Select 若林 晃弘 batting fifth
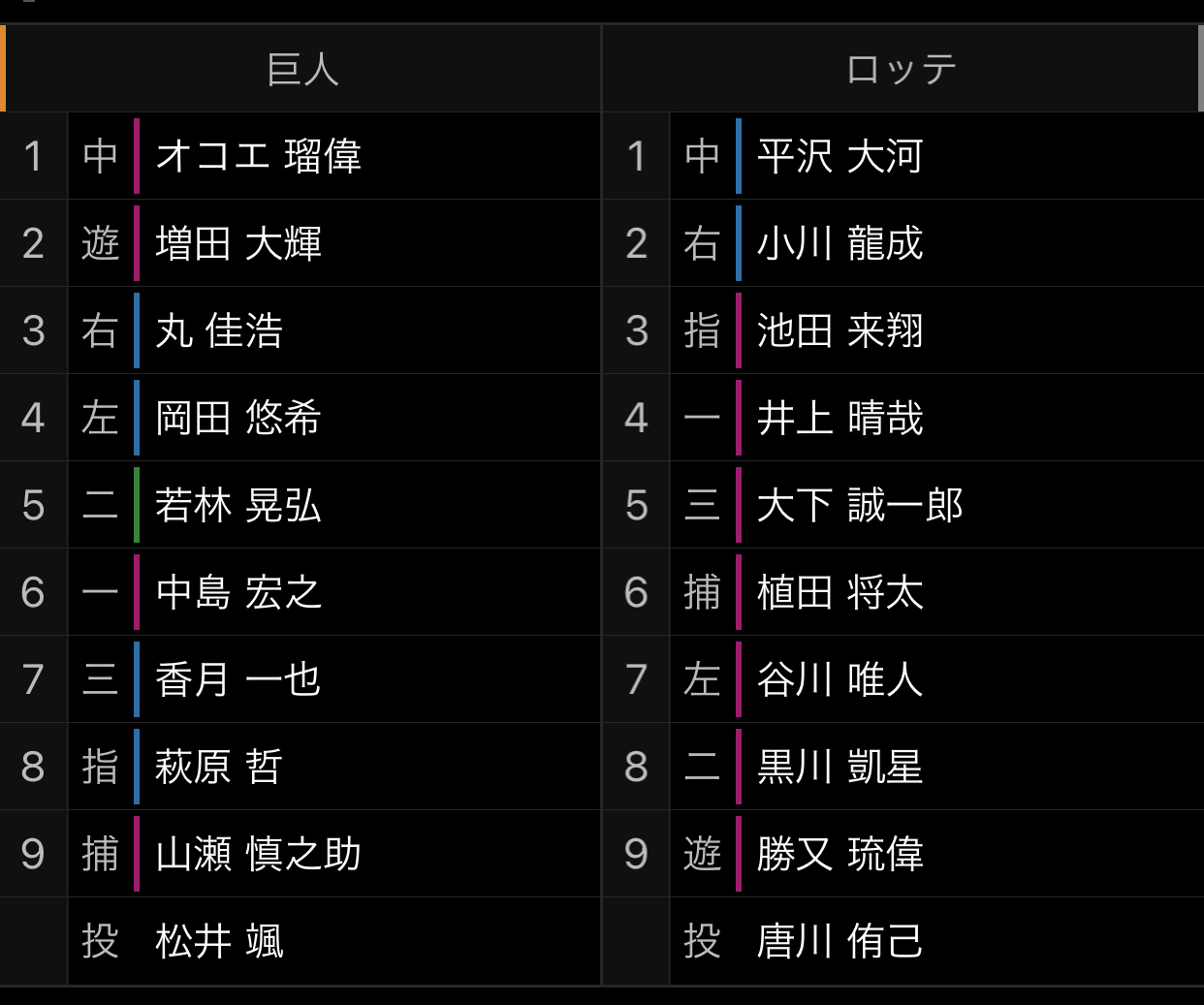 coord(238,505)
